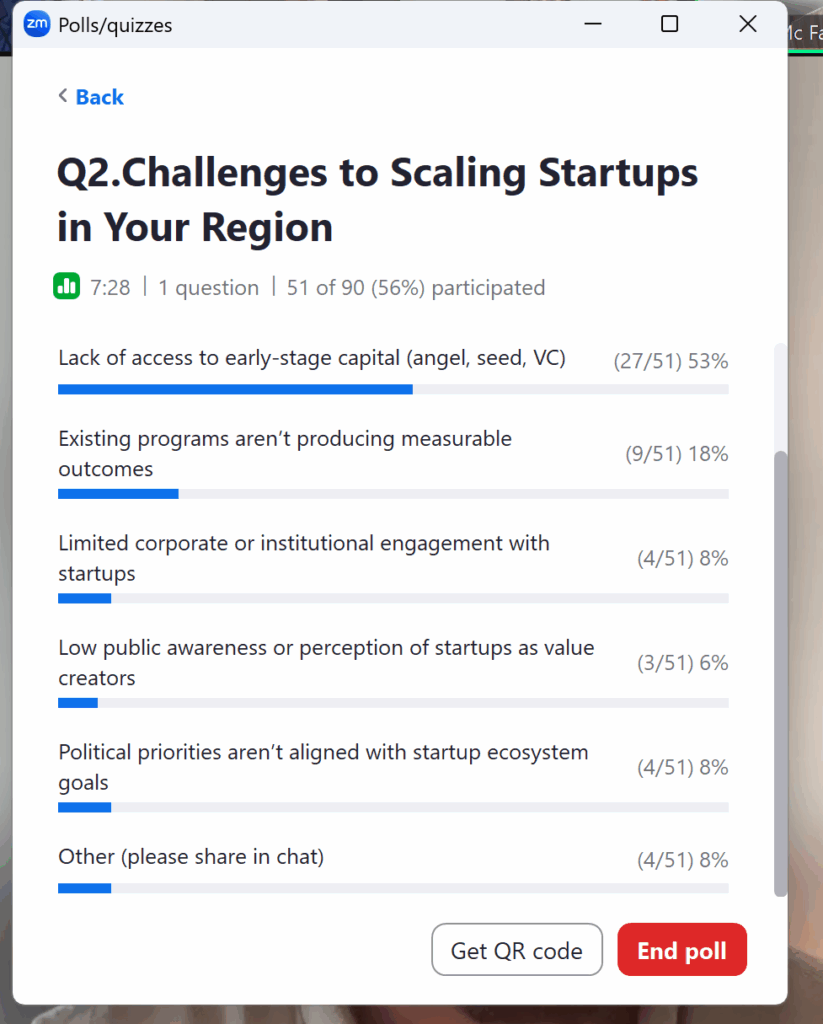Click the 'Limited corporate or institutional engagement' option

point(303,558)
